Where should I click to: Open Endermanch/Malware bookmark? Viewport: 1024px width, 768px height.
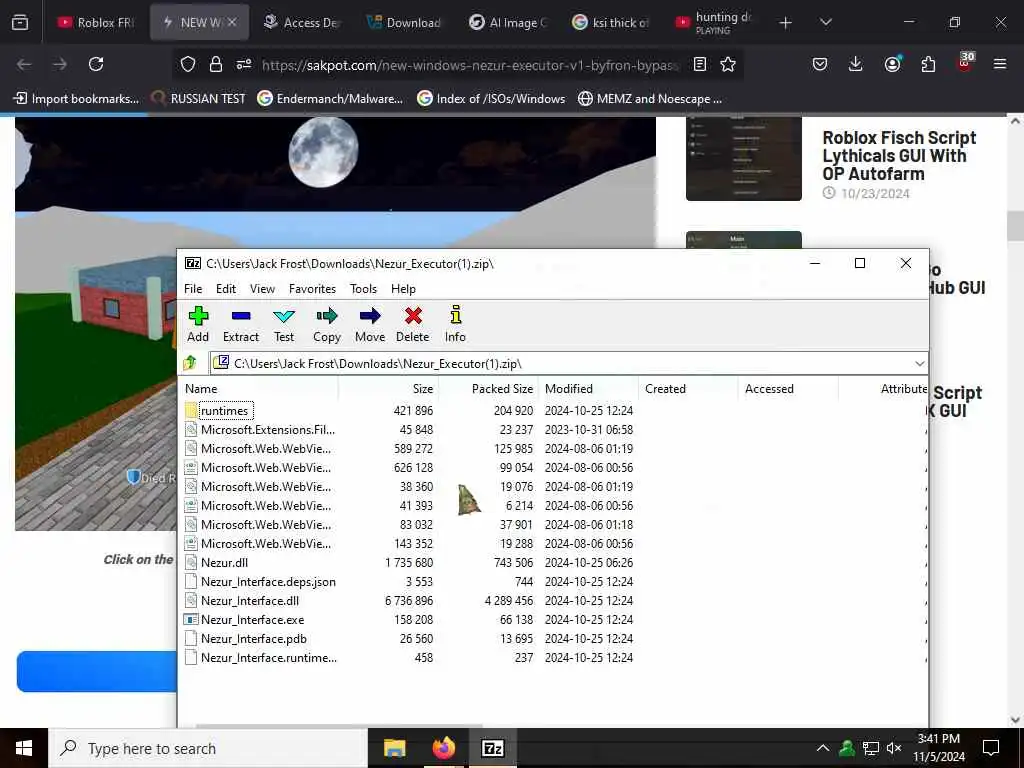330,99
